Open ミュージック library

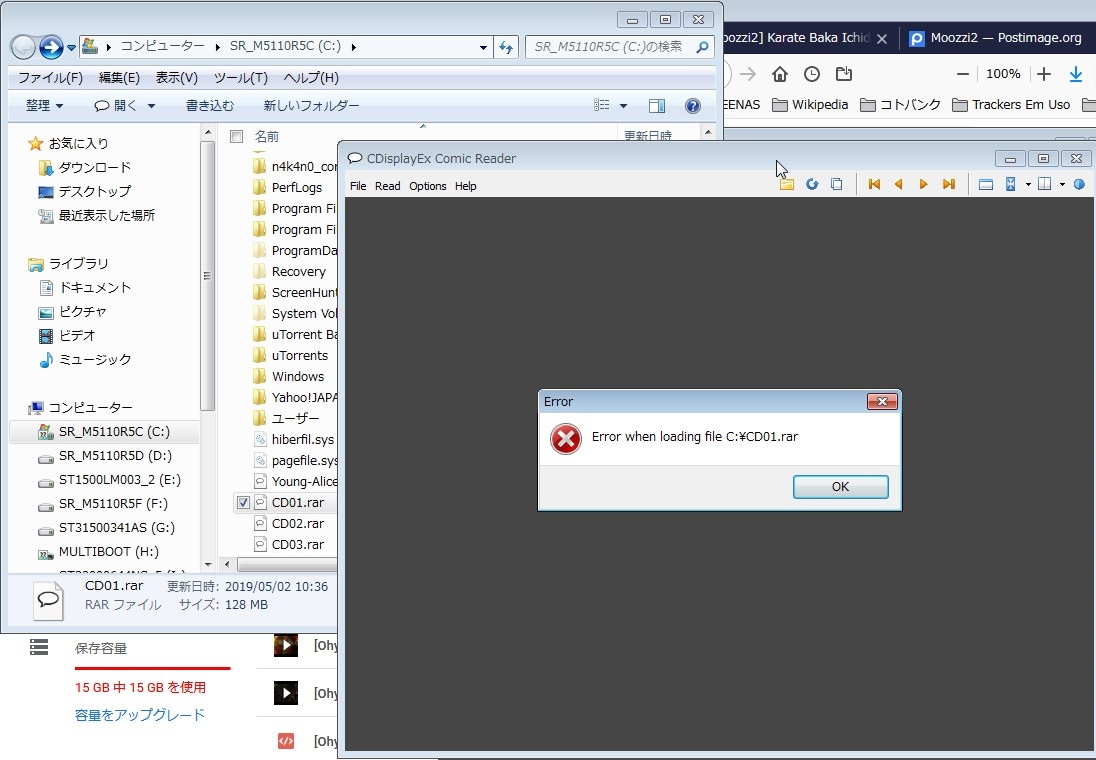[x=94, y=360]
